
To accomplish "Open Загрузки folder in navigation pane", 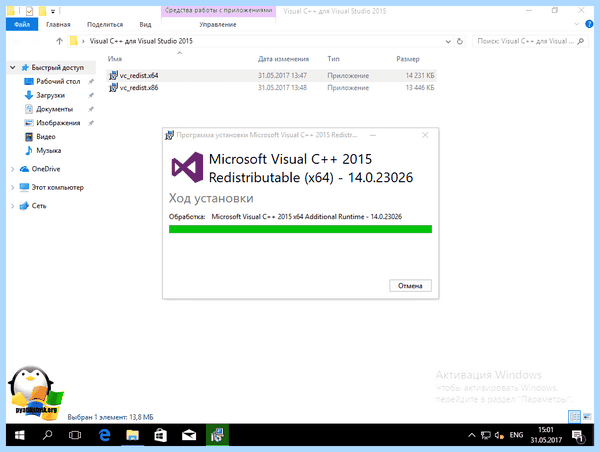I will click(x=50, y=95).
